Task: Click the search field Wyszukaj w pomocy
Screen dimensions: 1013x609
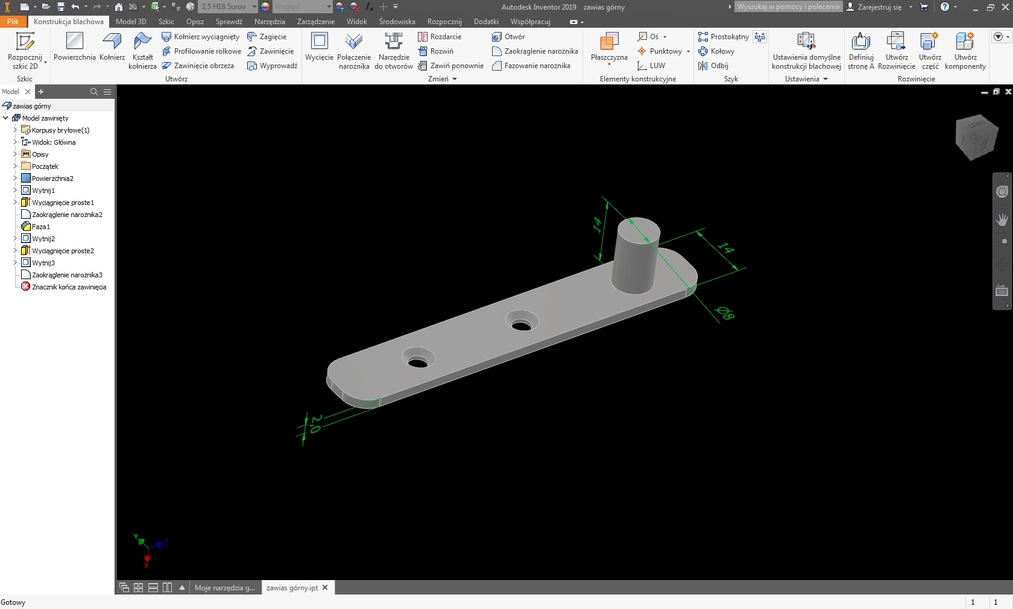Action: coord(789,6)
